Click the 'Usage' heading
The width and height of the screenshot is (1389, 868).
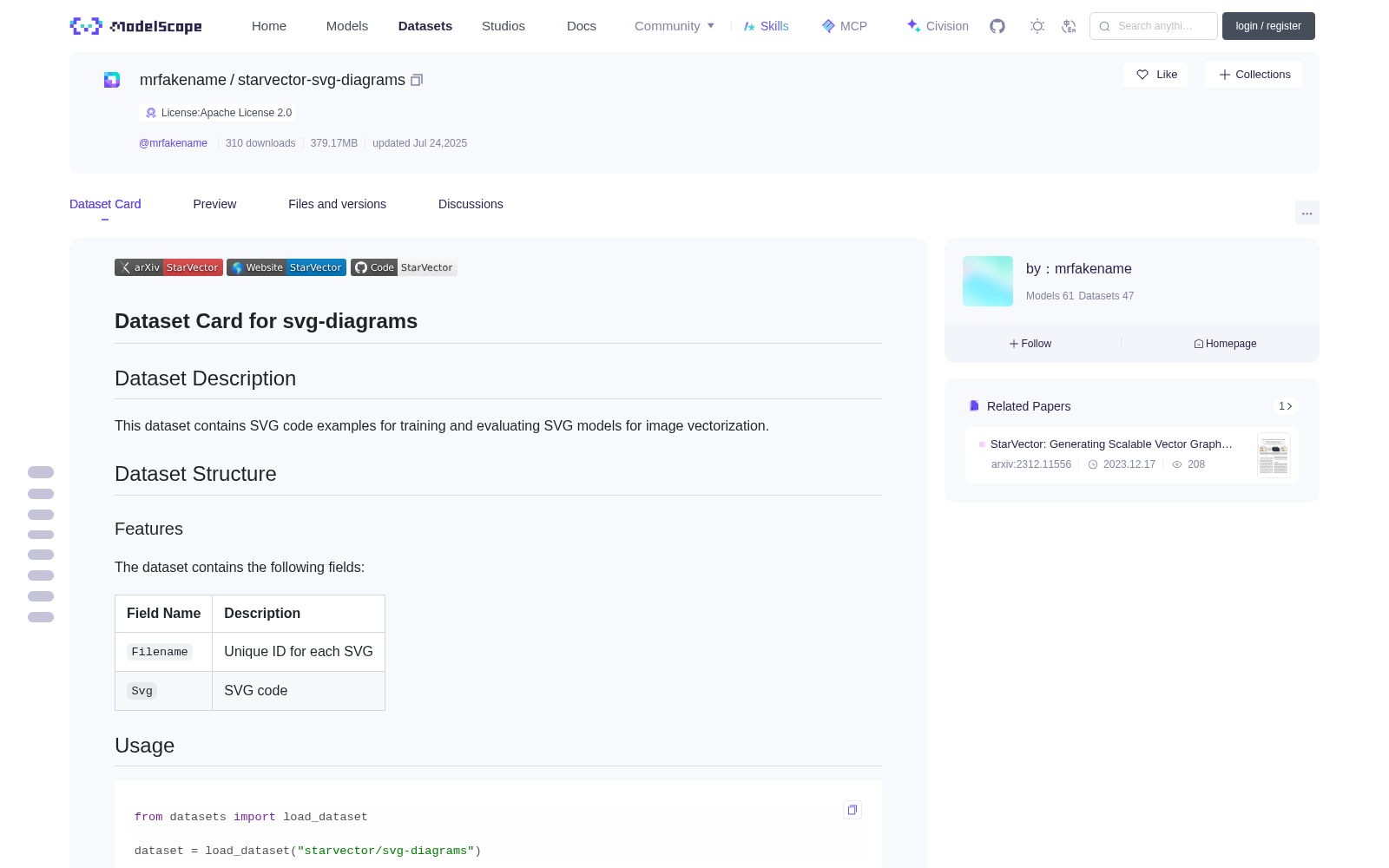point(144,746)
